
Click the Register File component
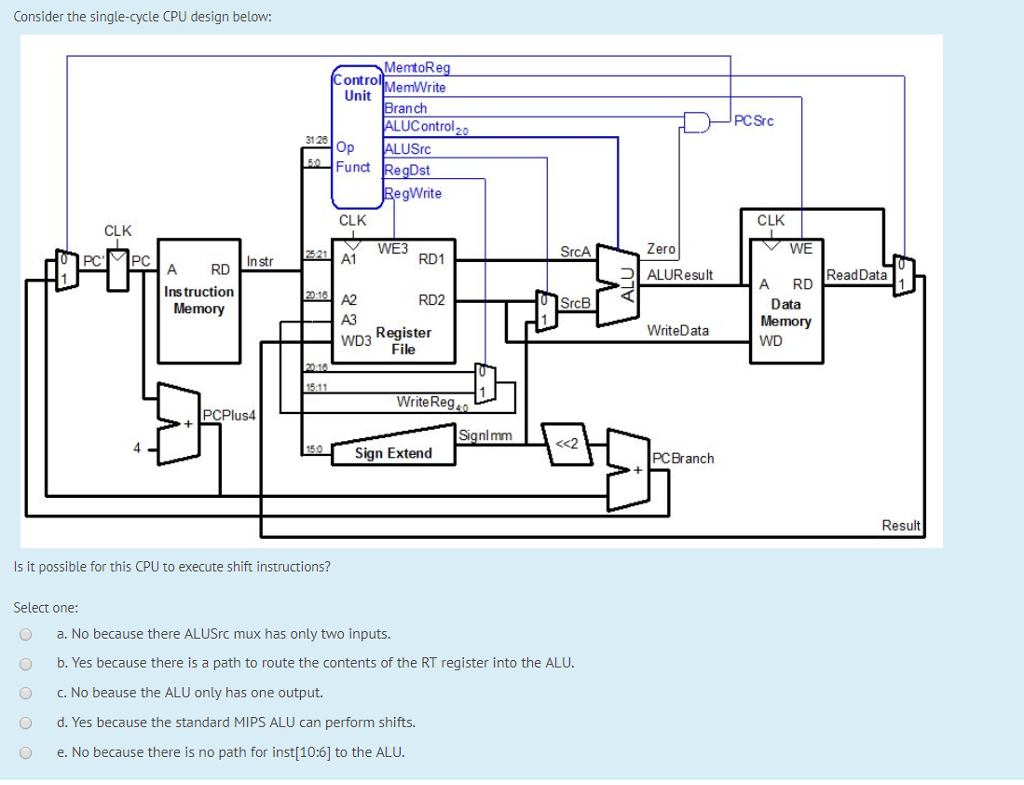click(393, 300)
